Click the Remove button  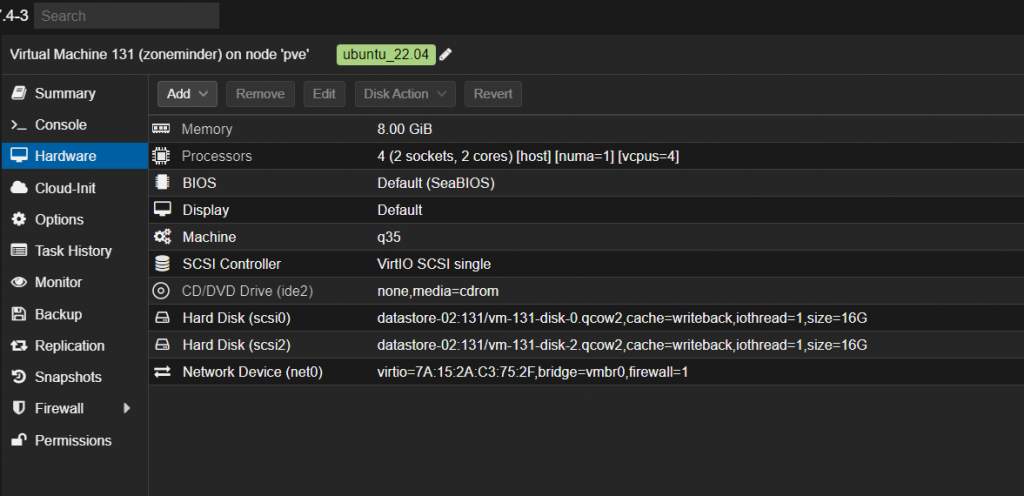260,94
